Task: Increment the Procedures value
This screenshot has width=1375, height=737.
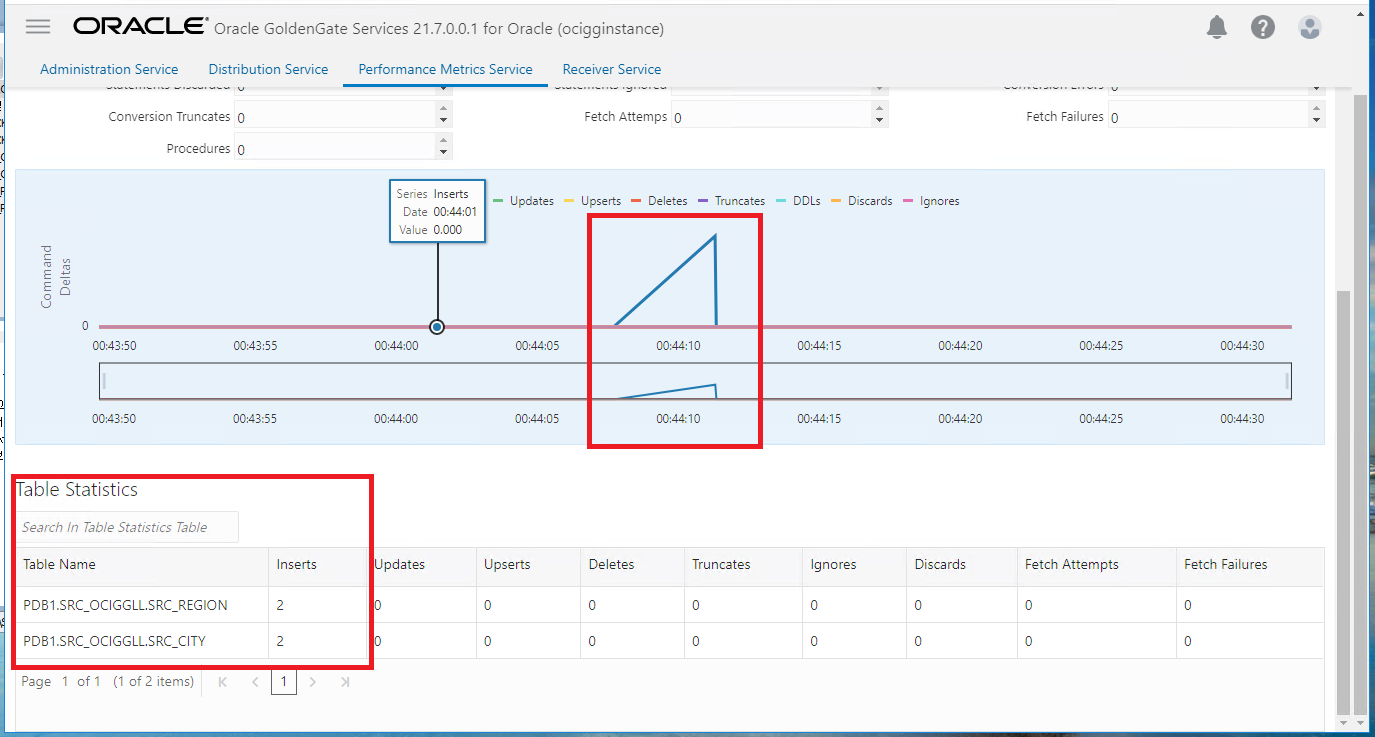Action: (444, 141)
